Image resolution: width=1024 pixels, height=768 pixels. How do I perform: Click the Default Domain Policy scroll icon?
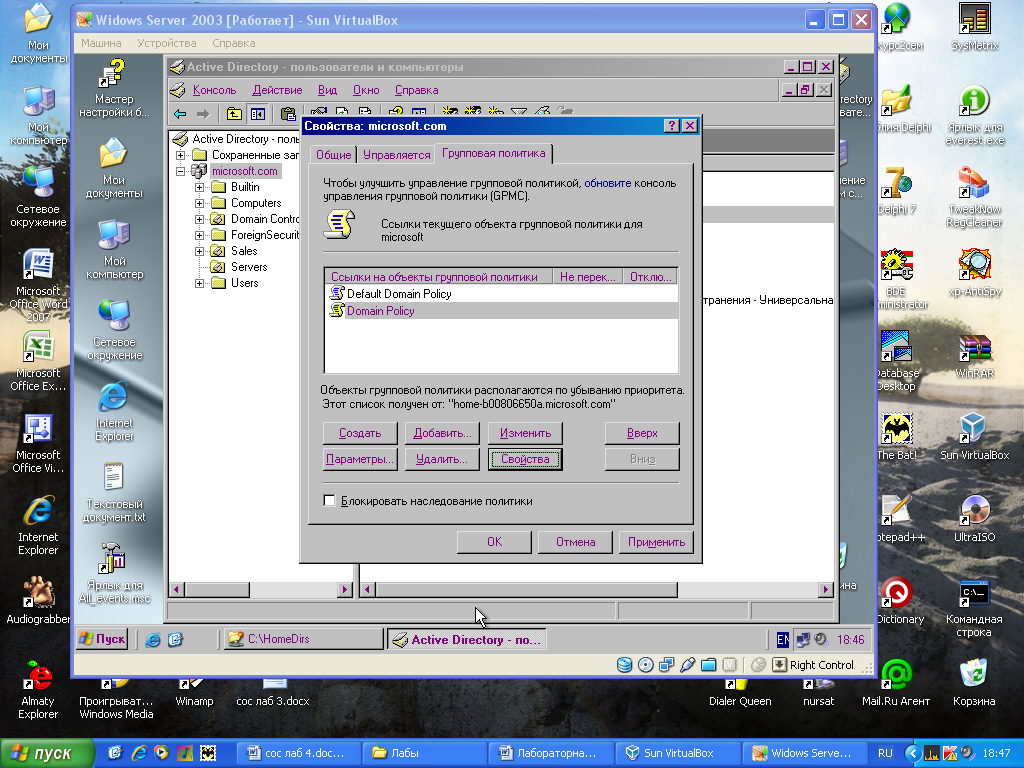point(337,293)
